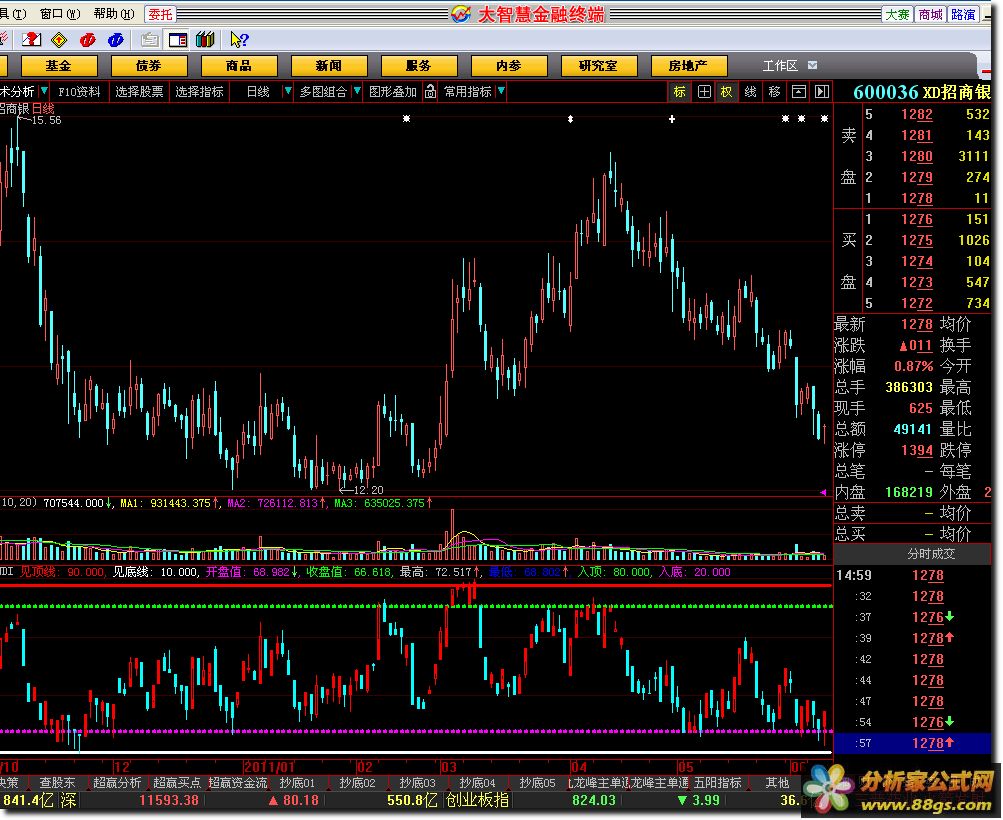Viewport: 1003px width, 820px height.
Task: Open the 帮助(H) menu
Action: pyautogui.click(x=114, y=13)
